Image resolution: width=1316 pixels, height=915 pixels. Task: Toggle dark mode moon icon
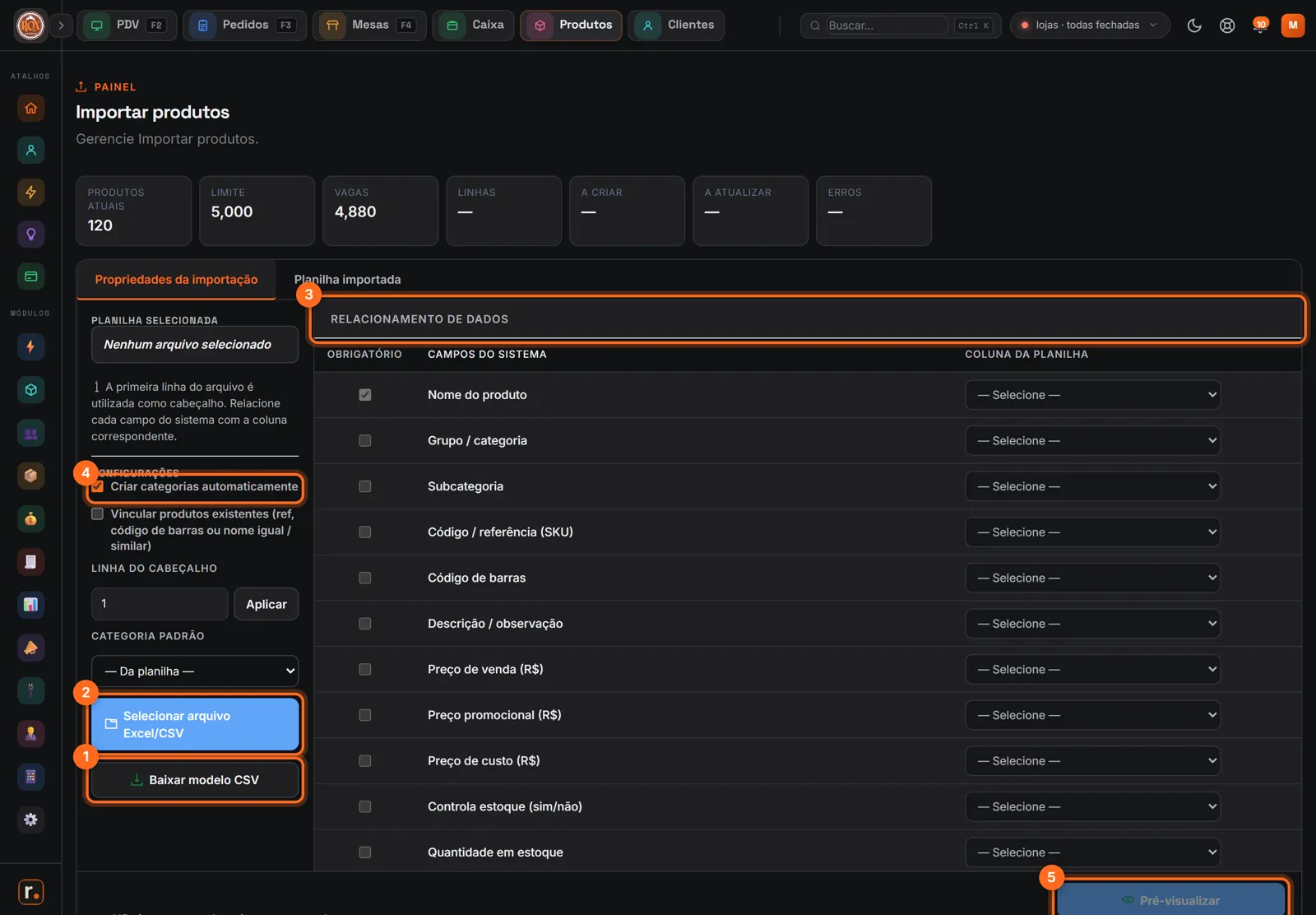click(x=1194, y=26)
